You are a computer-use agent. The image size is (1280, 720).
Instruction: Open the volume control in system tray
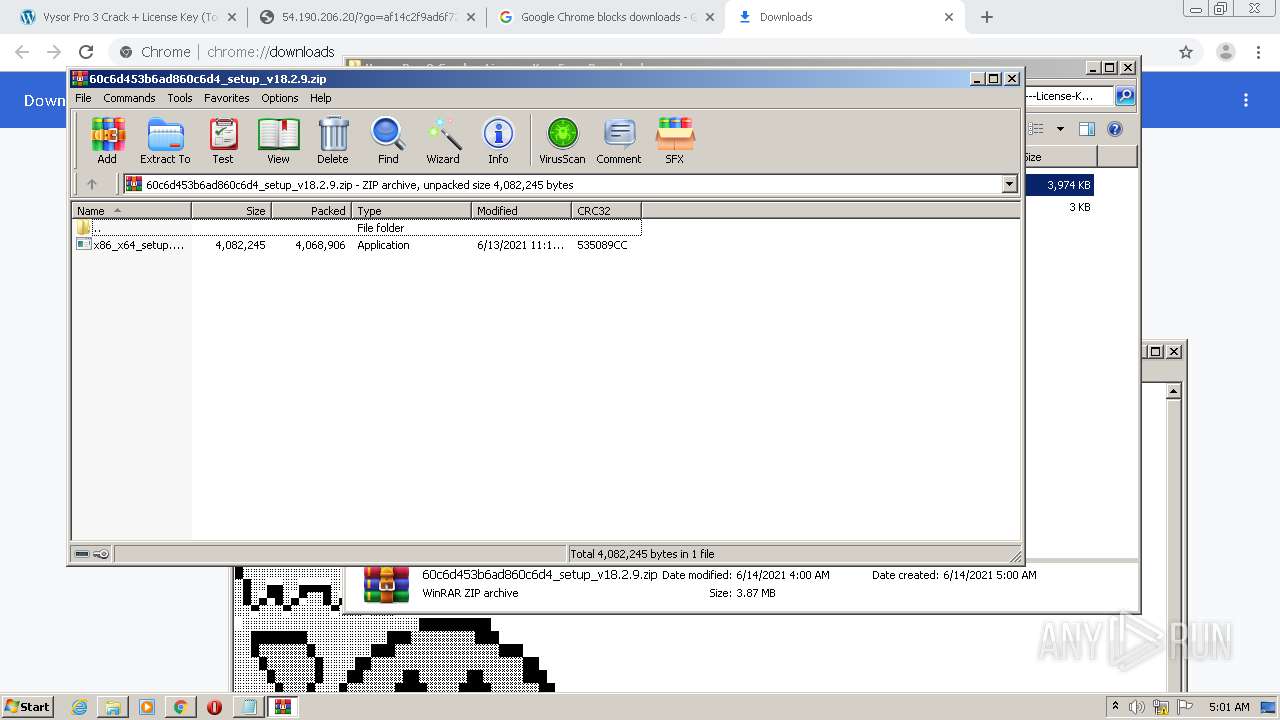[1137, 707]
